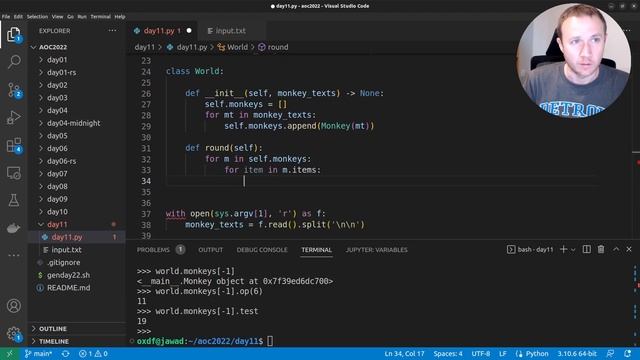Open genday22.sh file
Viewport: 640px width, 360px height.
(x=68, y=275)
